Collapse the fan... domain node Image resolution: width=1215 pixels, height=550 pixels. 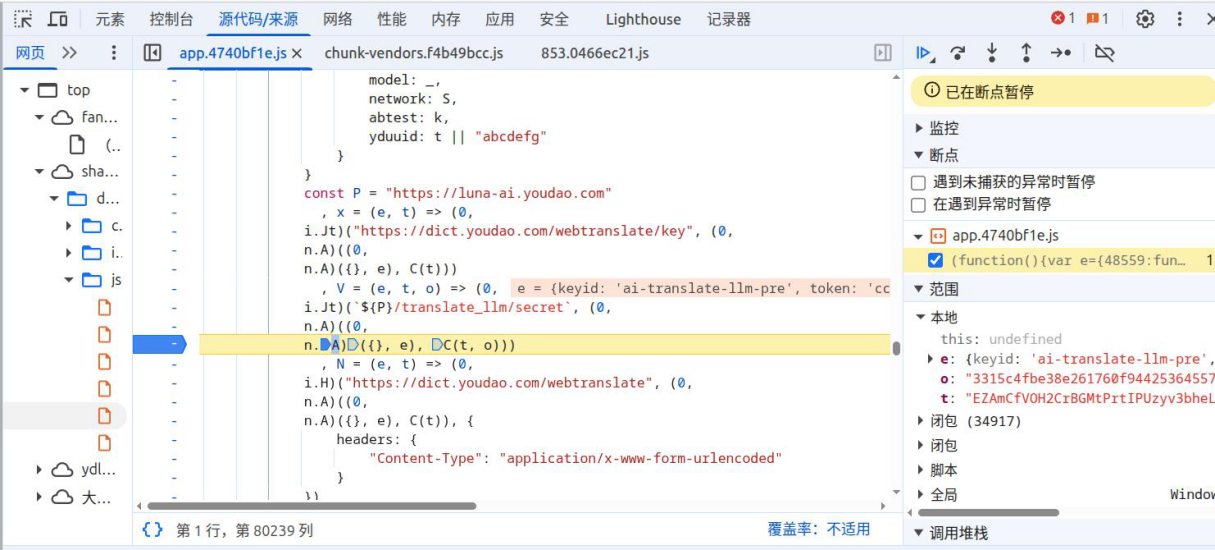(x=40, y=117)
